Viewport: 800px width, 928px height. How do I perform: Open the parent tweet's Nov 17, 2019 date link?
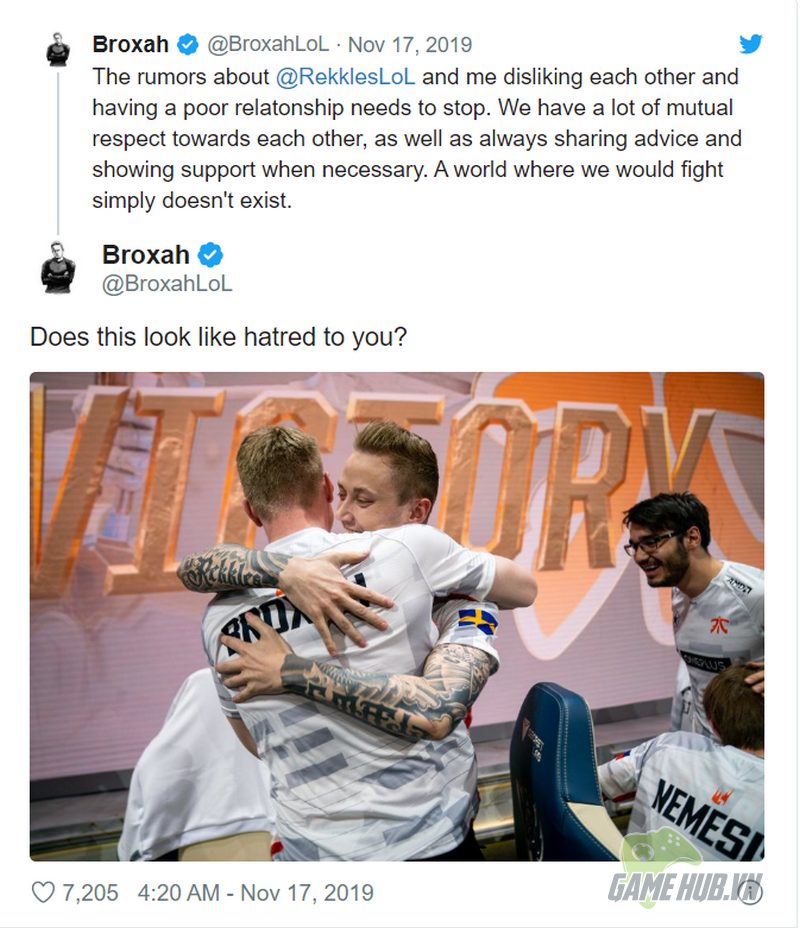[x=410, y=45]
